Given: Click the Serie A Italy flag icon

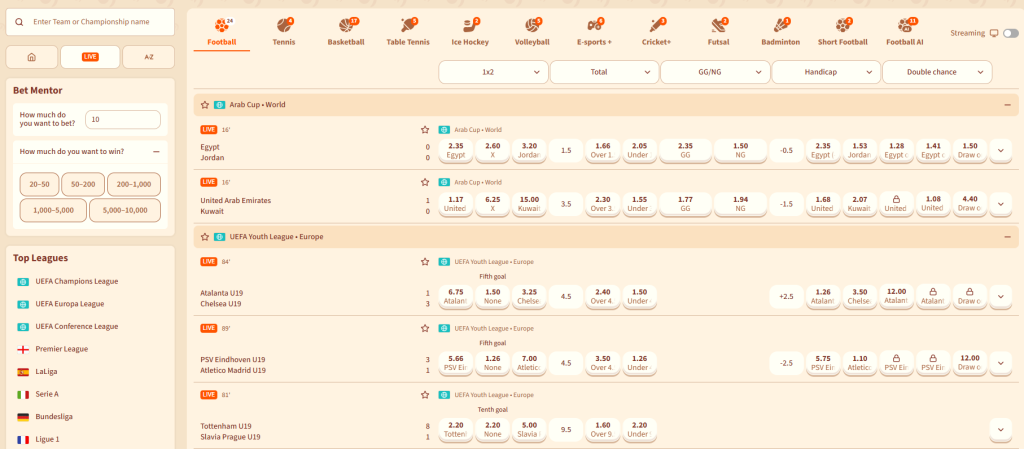Looking at the screenshot, I should point(23,394).
